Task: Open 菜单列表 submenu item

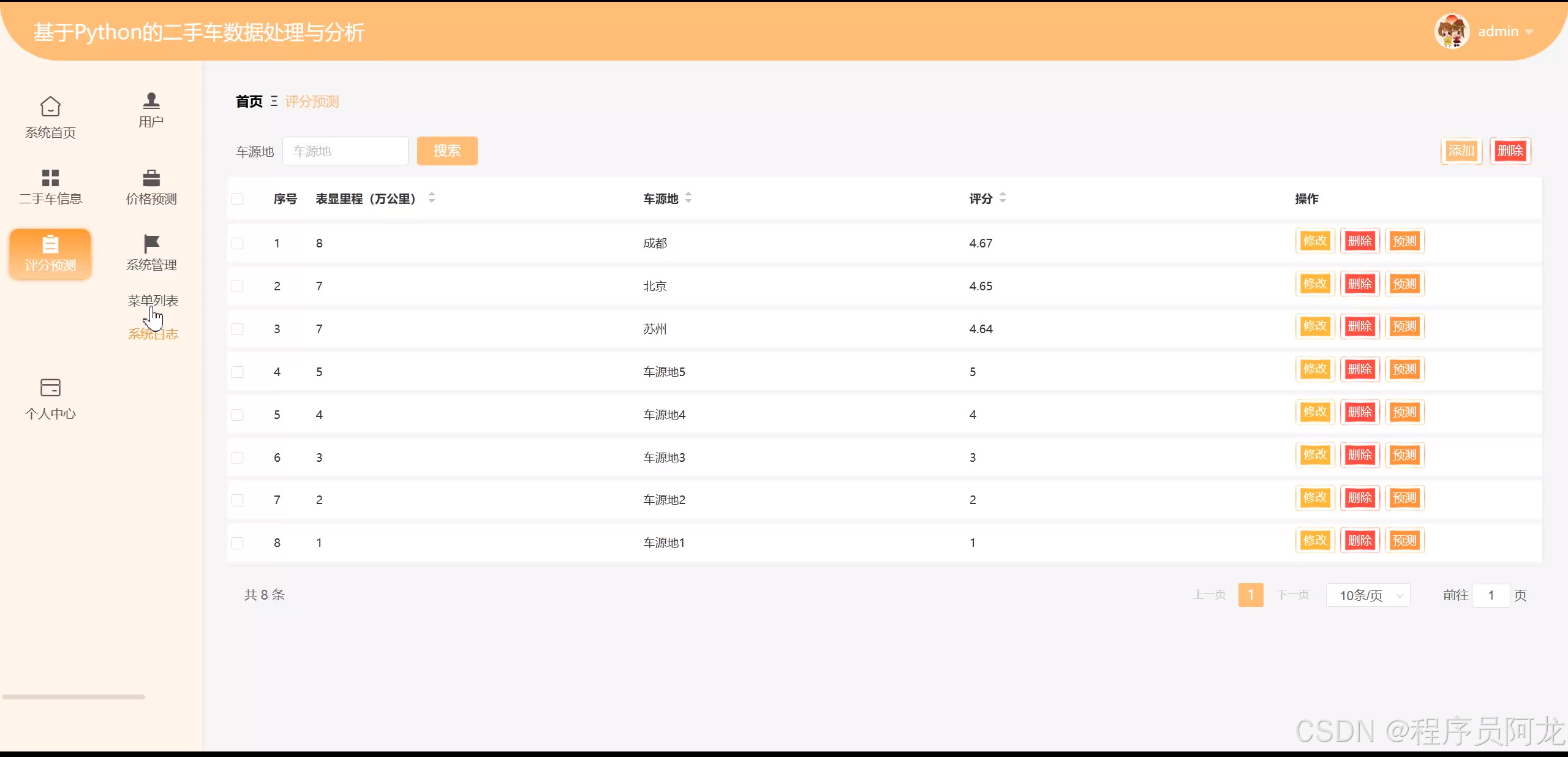Action: 153,301
